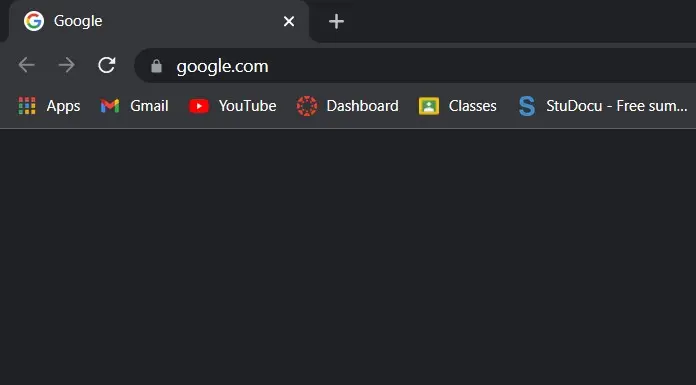Click empty space in the address bar

tap(479, 66)
